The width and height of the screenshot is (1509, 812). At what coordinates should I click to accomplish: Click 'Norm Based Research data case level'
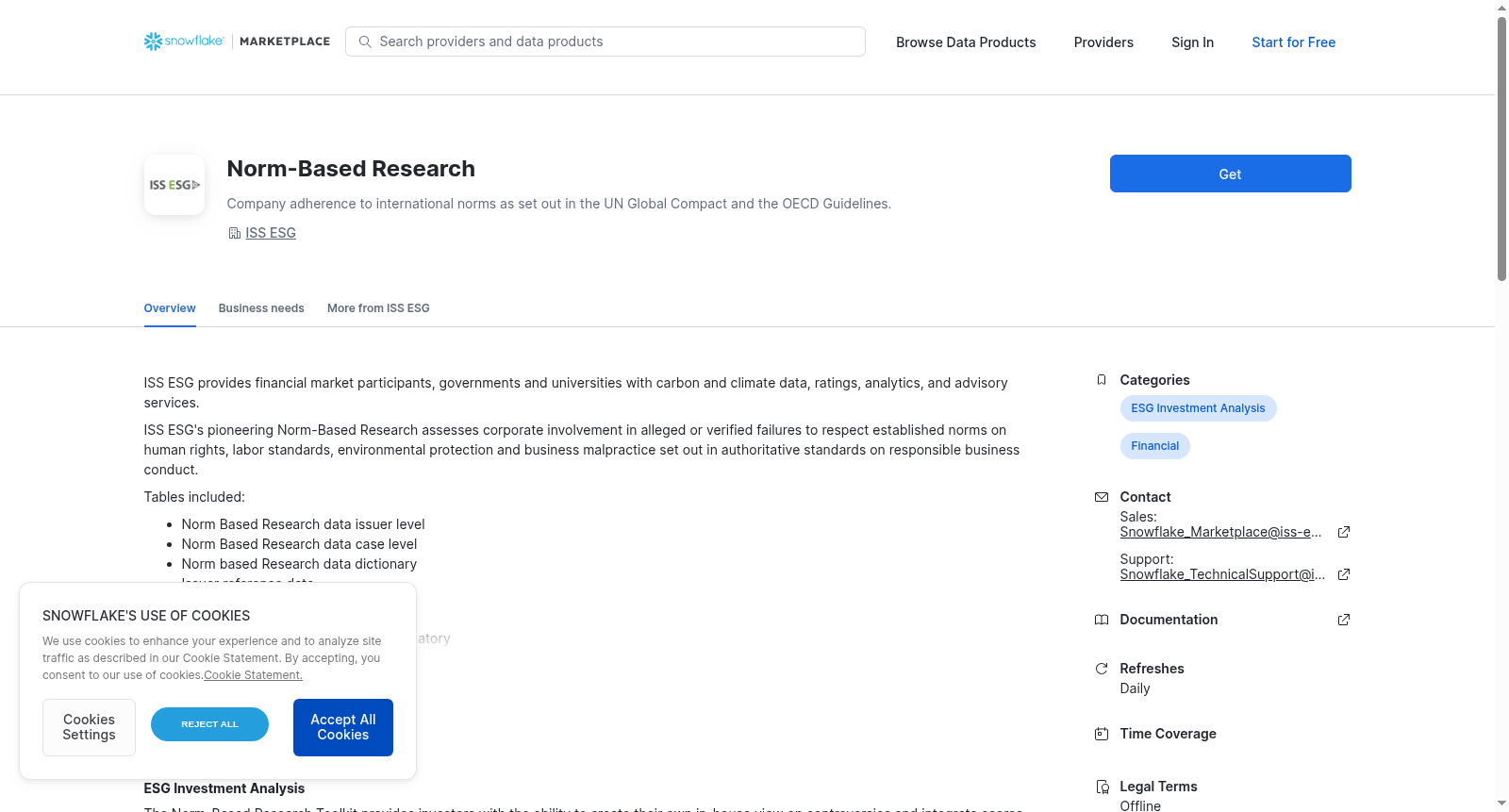[299, 544]
